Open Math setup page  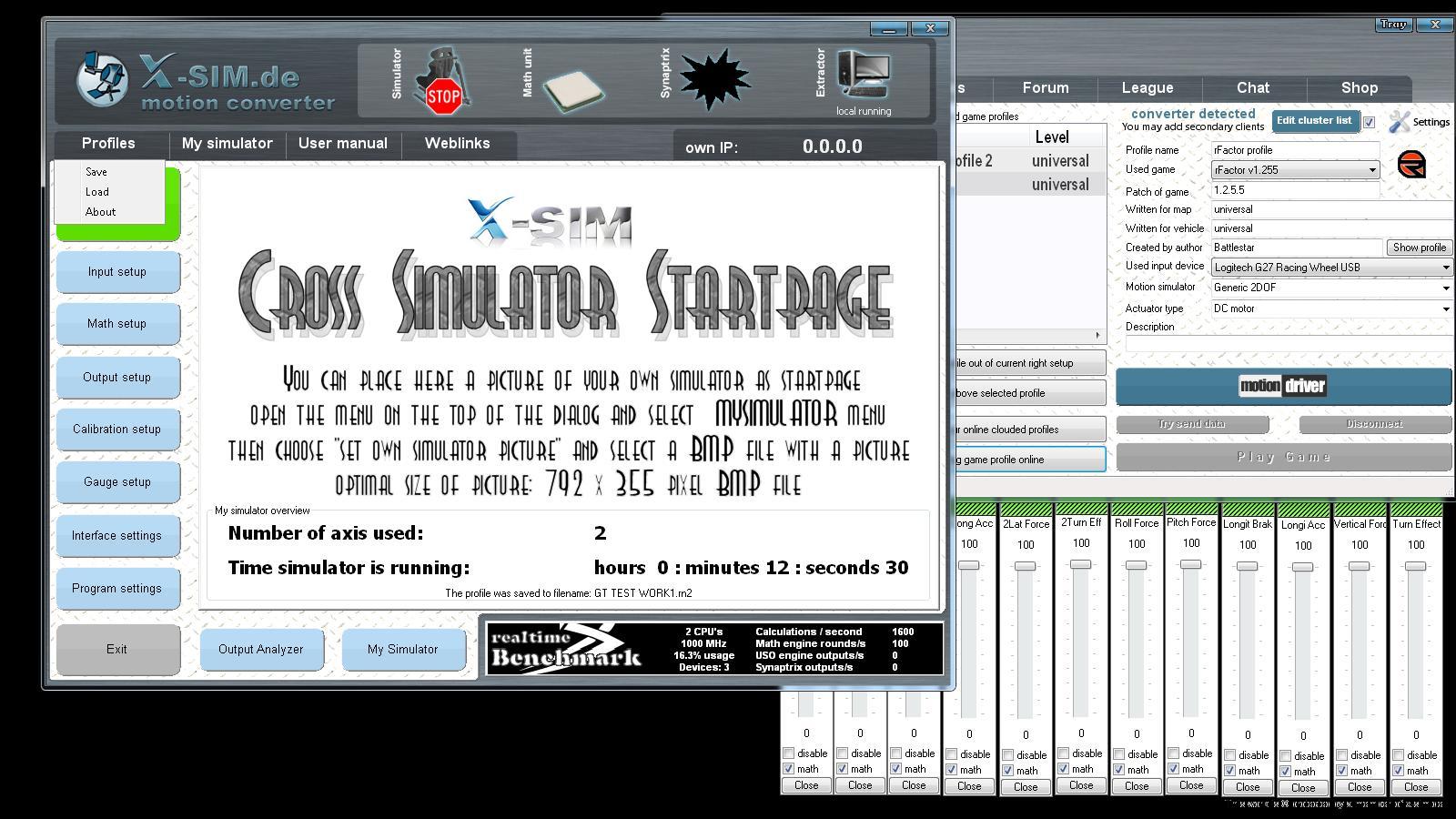click(x=117, y=324)
